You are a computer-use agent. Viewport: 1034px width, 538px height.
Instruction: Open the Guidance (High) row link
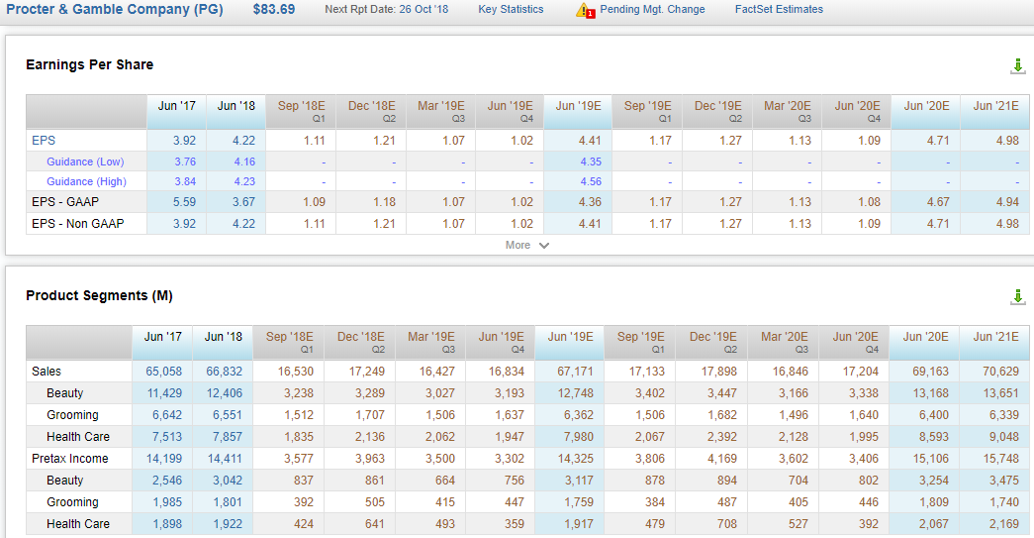(86, 181)
